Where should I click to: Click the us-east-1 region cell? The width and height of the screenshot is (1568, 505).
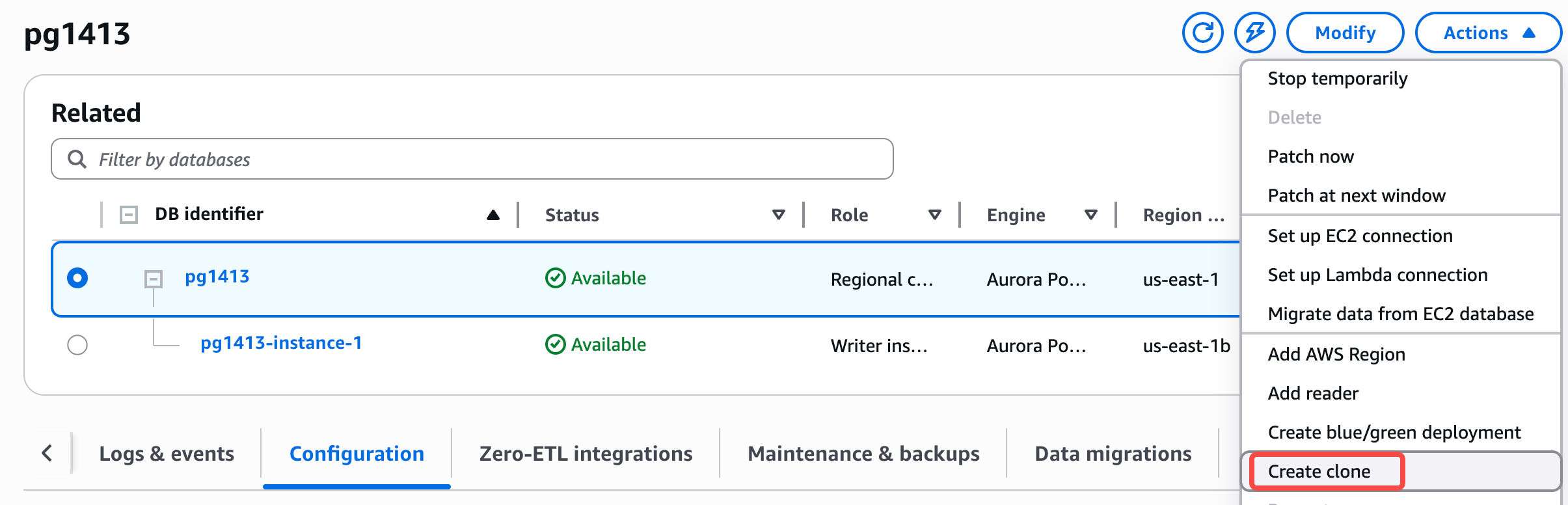(1180, 279)
